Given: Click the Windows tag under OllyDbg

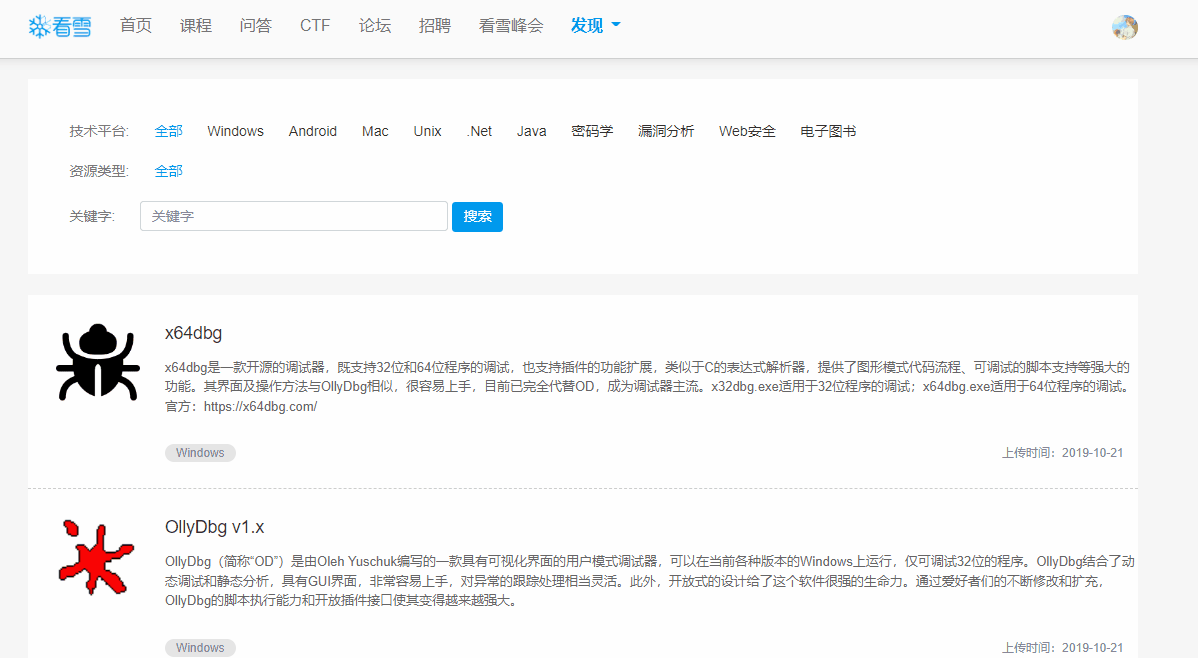Looking at the screenshot, I should pyautogui.click(x=200, y=647).
